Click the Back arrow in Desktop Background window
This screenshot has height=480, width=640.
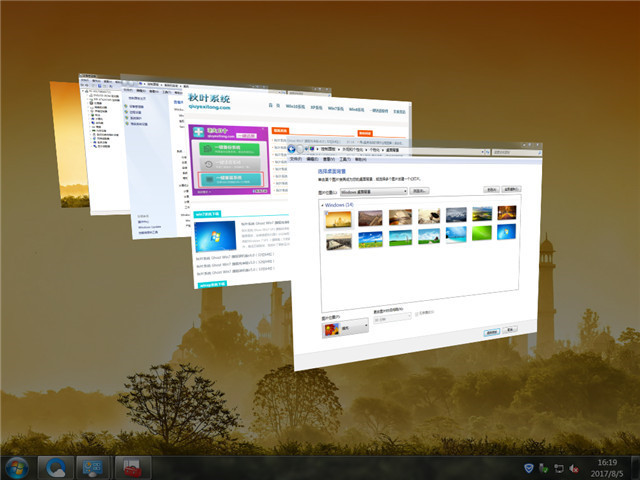click(x=291, y=149)
